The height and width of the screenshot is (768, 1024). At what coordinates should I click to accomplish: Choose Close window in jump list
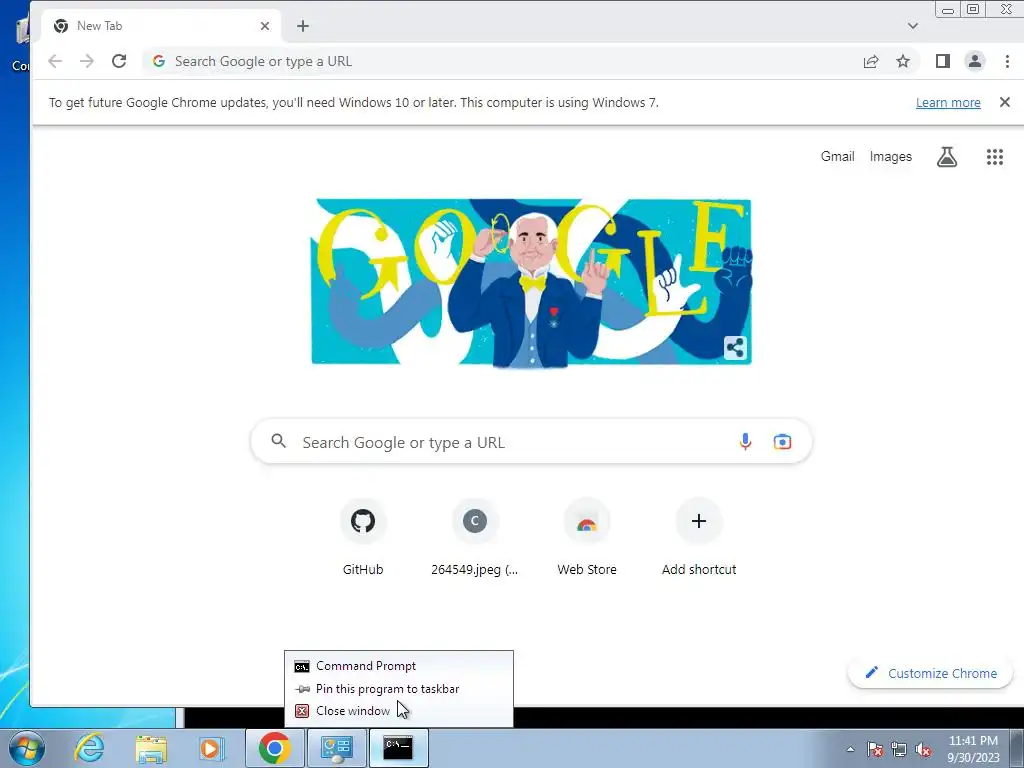click(399, 711)
